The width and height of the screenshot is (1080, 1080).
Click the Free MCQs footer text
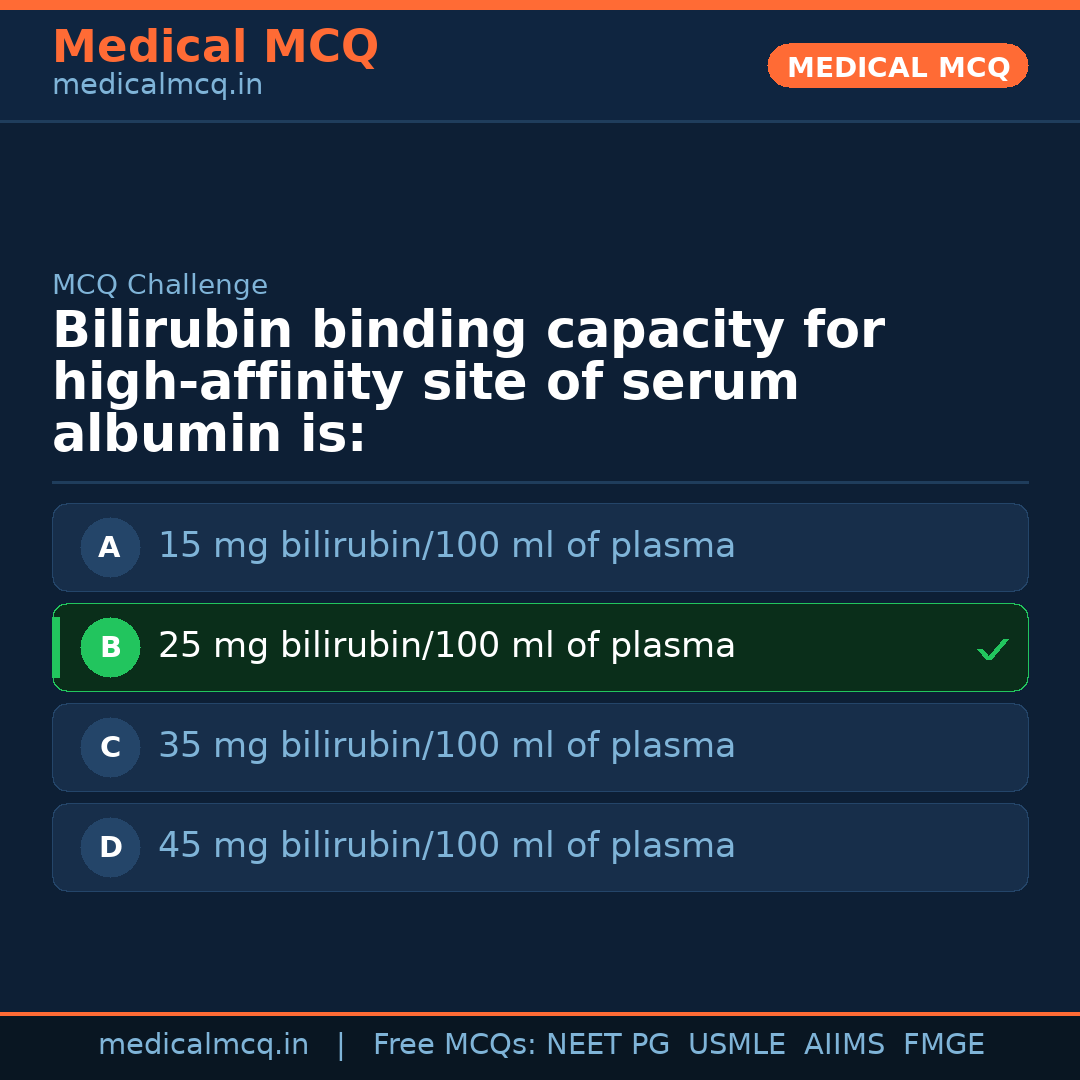pos(455,1045)
